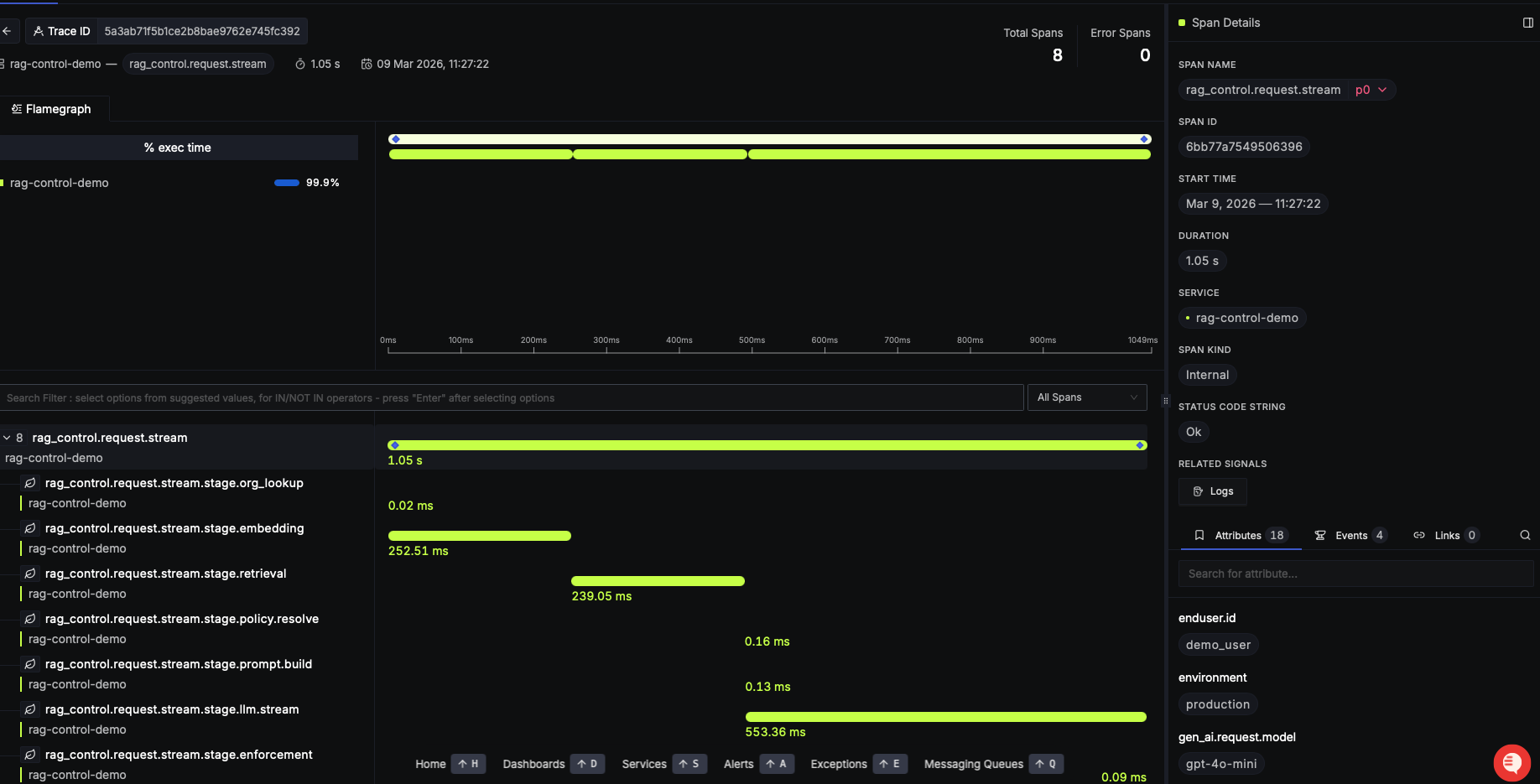
Task: Click the span search filter field
Action: 512,397
